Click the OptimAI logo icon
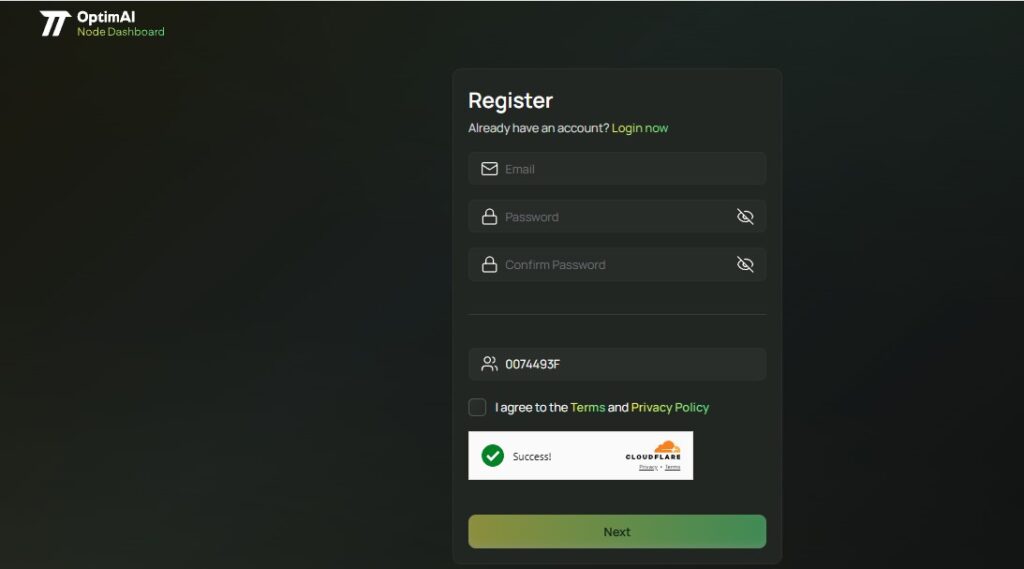The width and height of the screenshot is (1024, 569). [x=55, y=24]
